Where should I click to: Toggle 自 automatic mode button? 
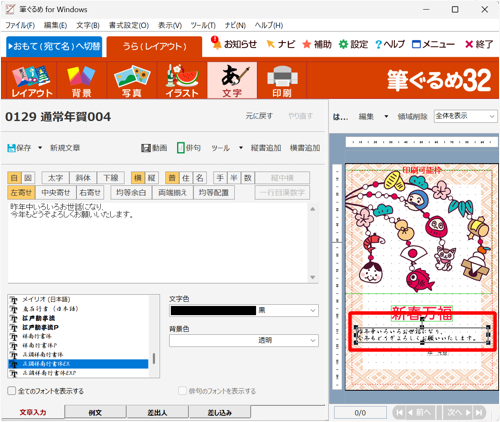point(14,178)
